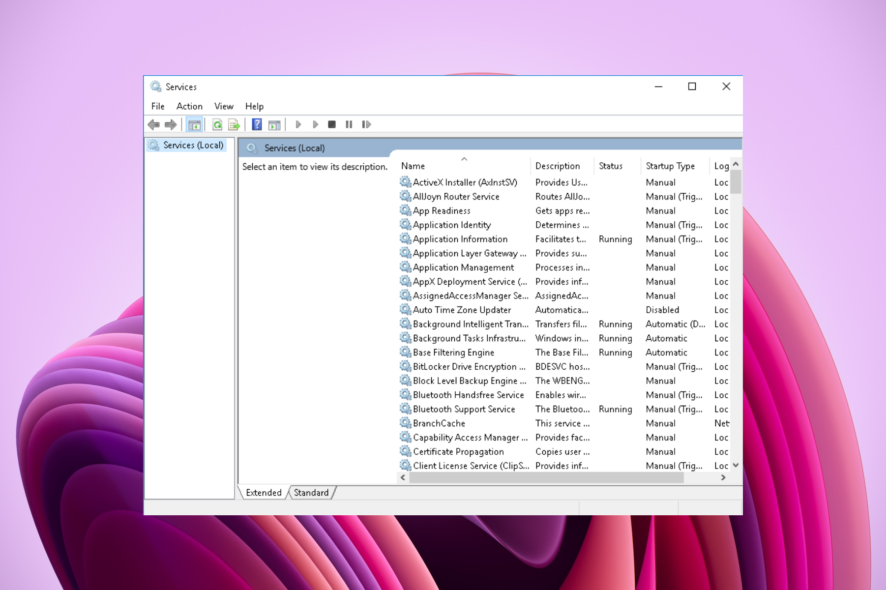Click the 'Routes AllJo...' description cell
The height and width of the screenshot is (590, 886).
coord(562,196)
